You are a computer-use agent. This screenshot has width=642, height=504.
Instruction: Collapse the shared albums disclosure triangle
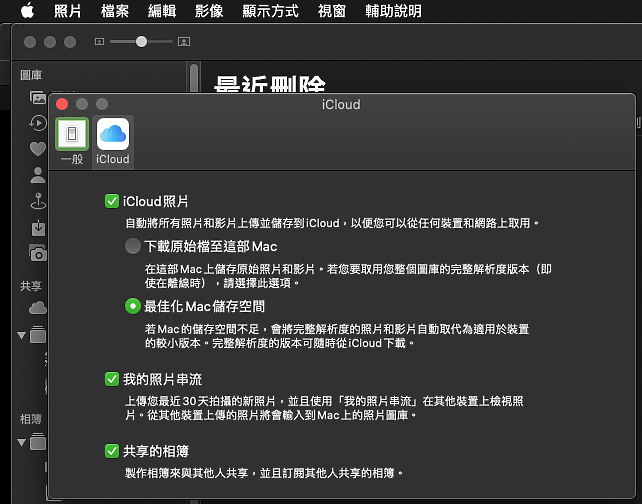tap(22, 336)
